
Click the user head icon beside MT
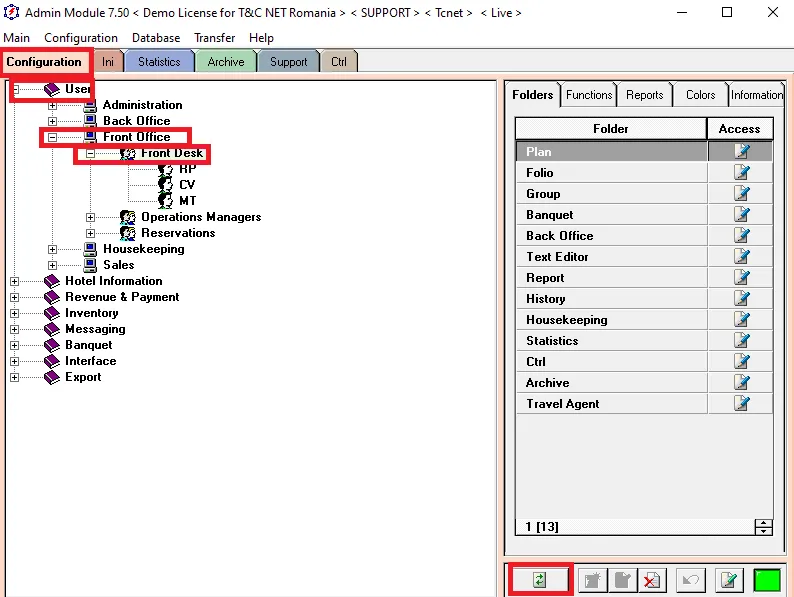(165, 201)
